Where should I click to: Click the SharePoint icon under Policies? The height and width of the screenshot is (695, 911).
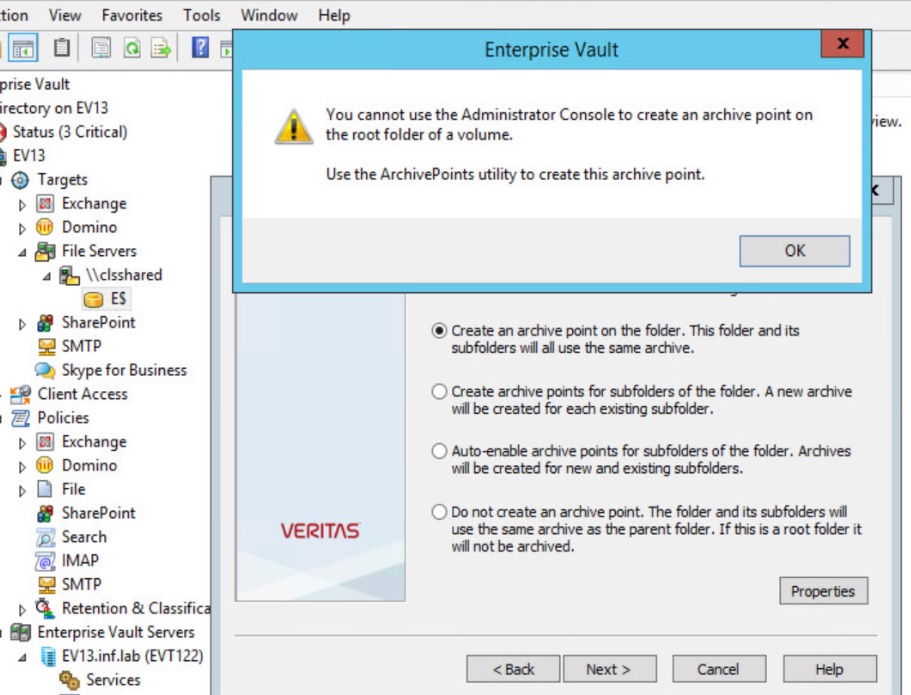pos(45,513)
